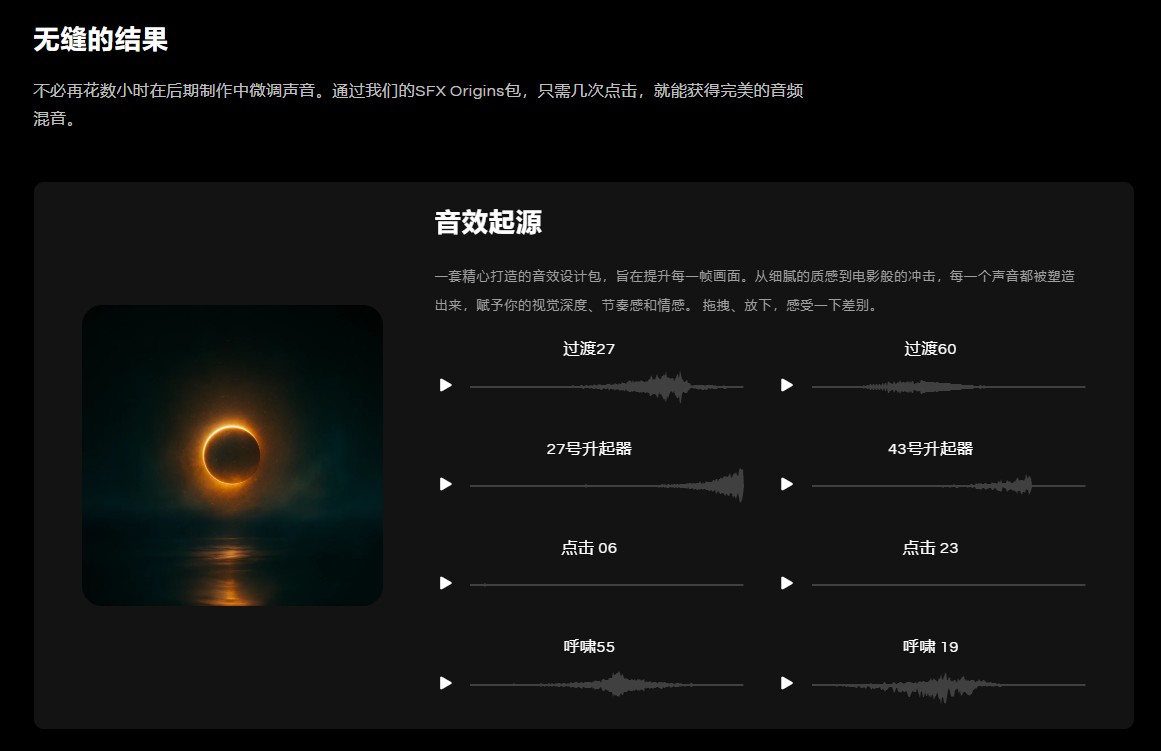Image resolution: width=1161 pixels, height=751 pixels.
Task: Play the 点击 06 click sample
Action: click(x=446, y=583)
